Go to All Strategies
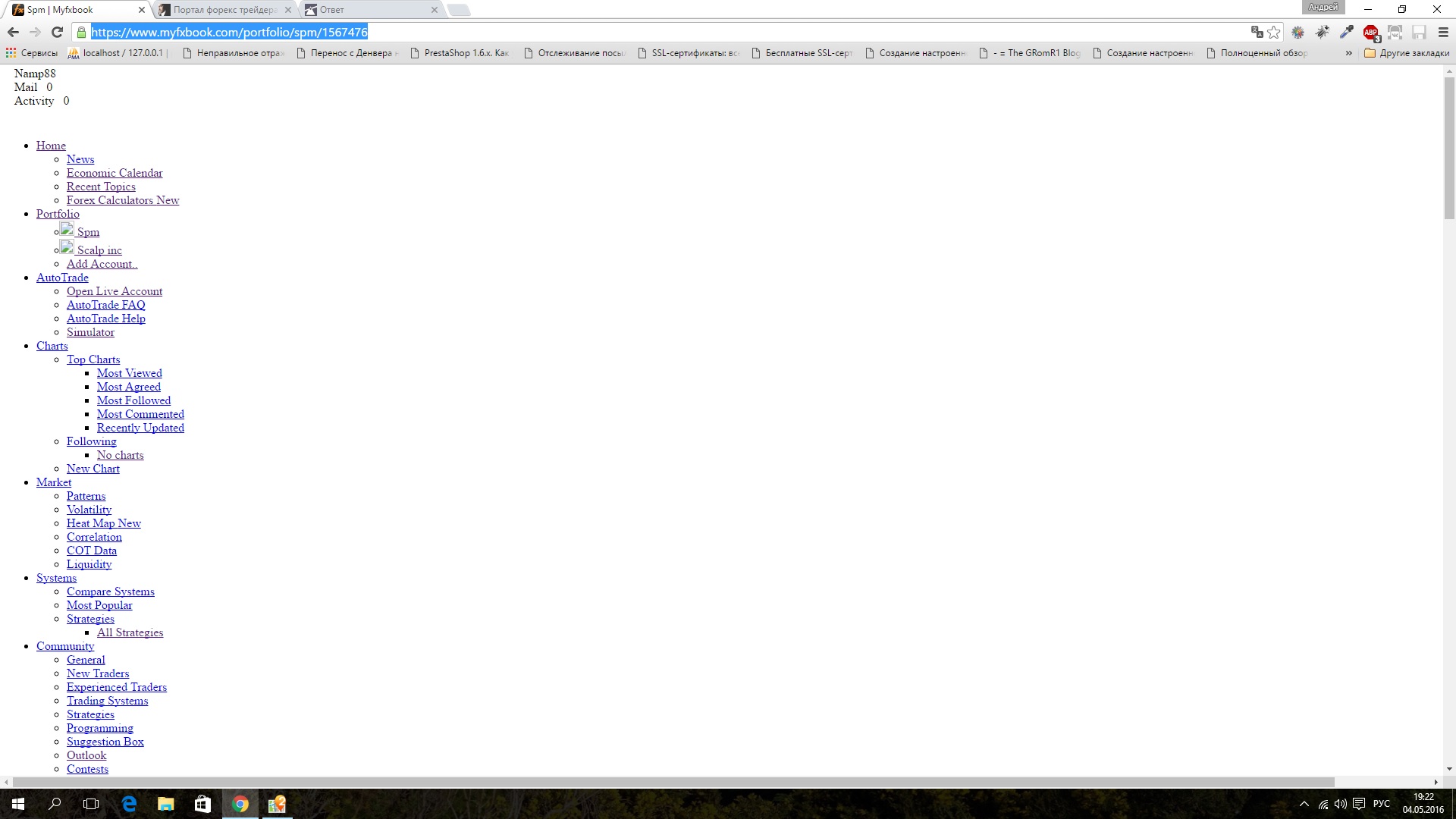 (130, 632)
